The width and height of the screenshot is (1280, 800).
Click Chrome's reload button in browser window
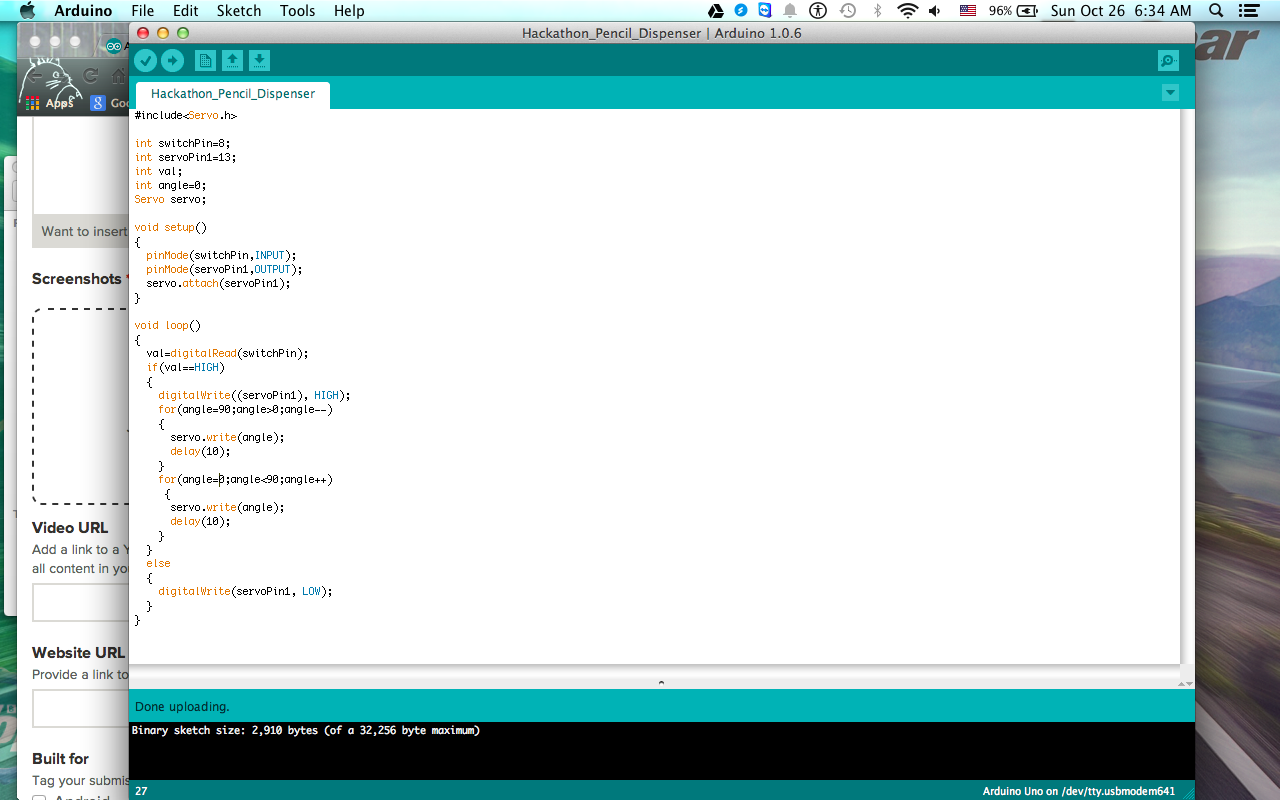click(x=90, y=76)
